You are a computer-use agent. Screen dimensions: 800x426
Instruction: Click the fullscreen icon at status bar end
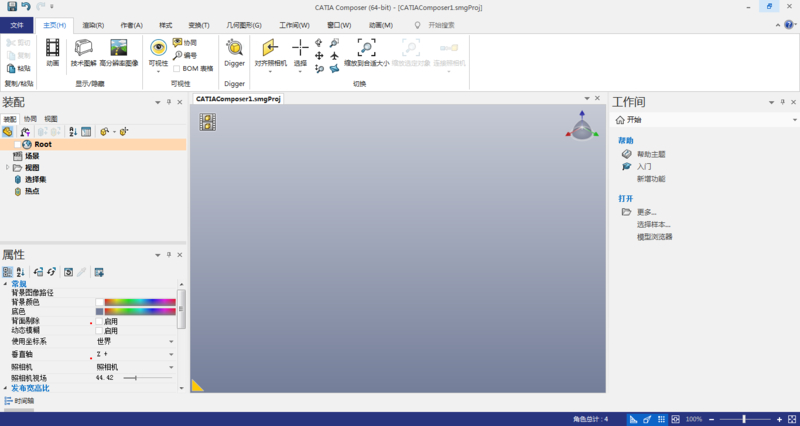tap(791, 419)
